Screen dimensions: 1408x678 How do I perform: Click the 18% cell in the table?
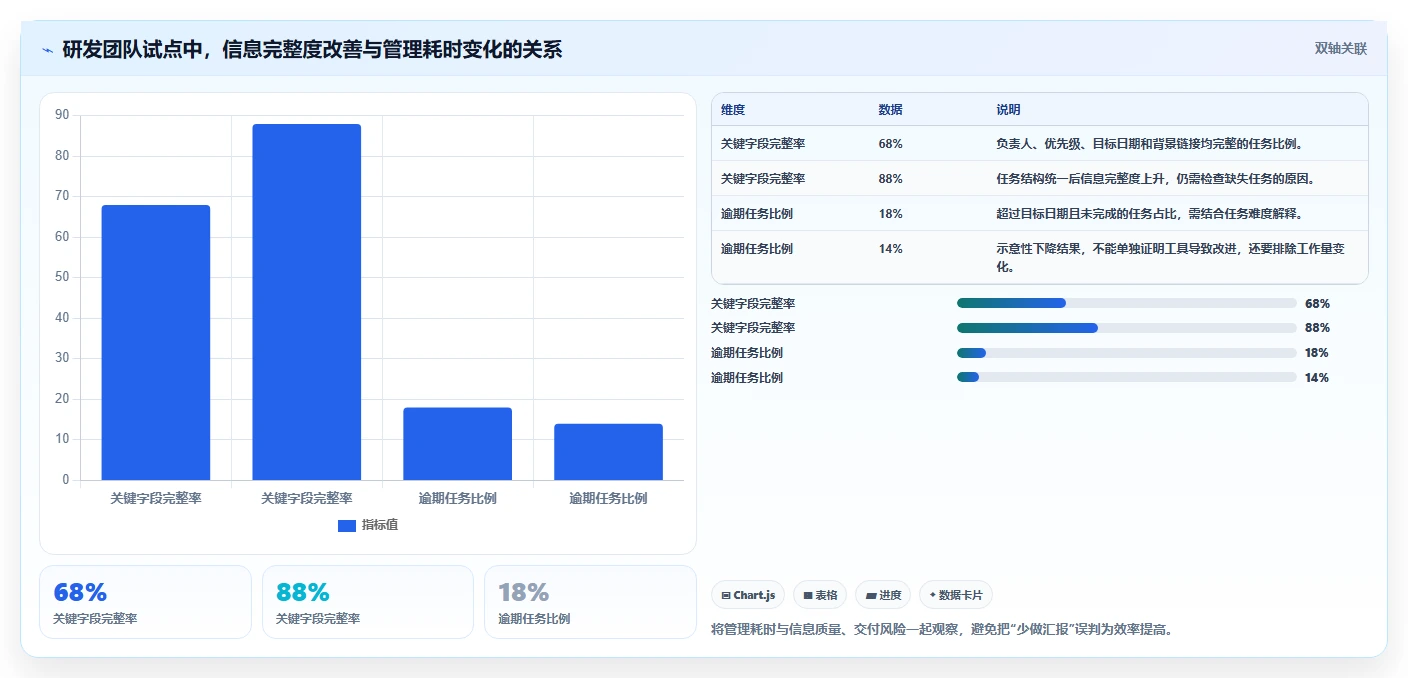[x=891, y=214]
